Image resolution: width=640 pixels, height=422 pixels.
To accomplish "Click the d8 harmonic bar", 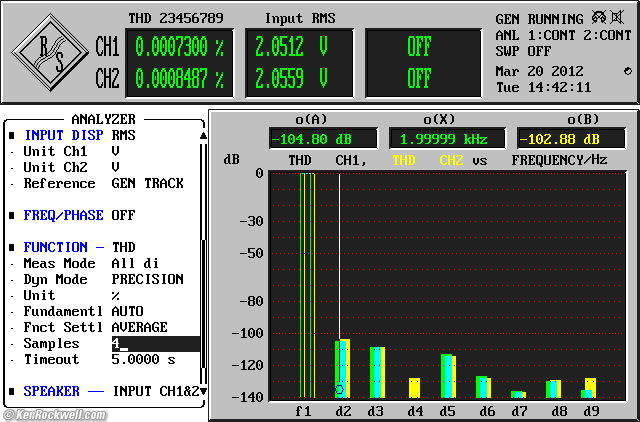I will [553, 389].
